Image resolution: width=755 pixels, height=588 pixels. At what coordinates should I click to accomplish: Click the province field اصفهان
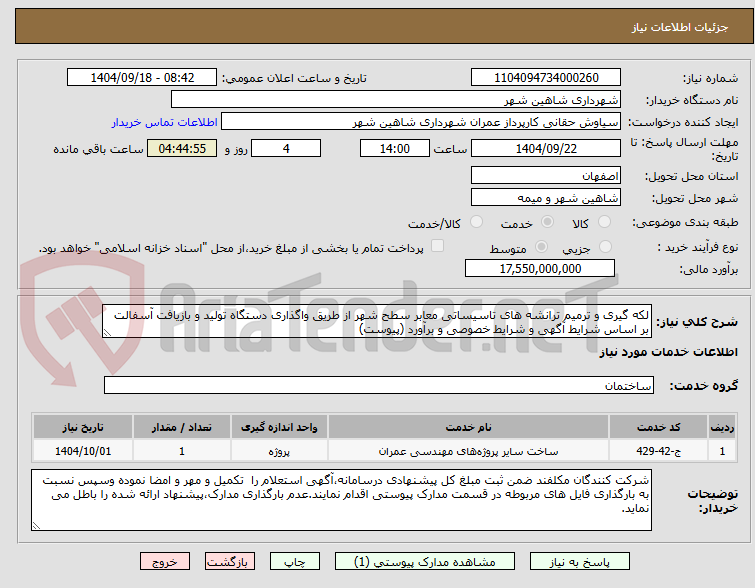click(546, 175)
